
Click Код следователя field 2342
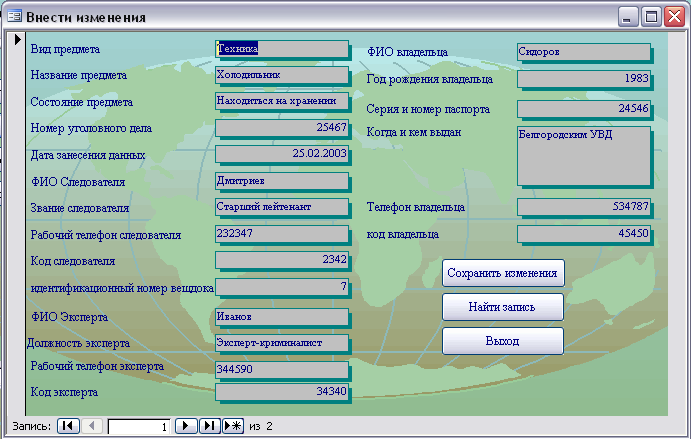(x=282, y=260)
